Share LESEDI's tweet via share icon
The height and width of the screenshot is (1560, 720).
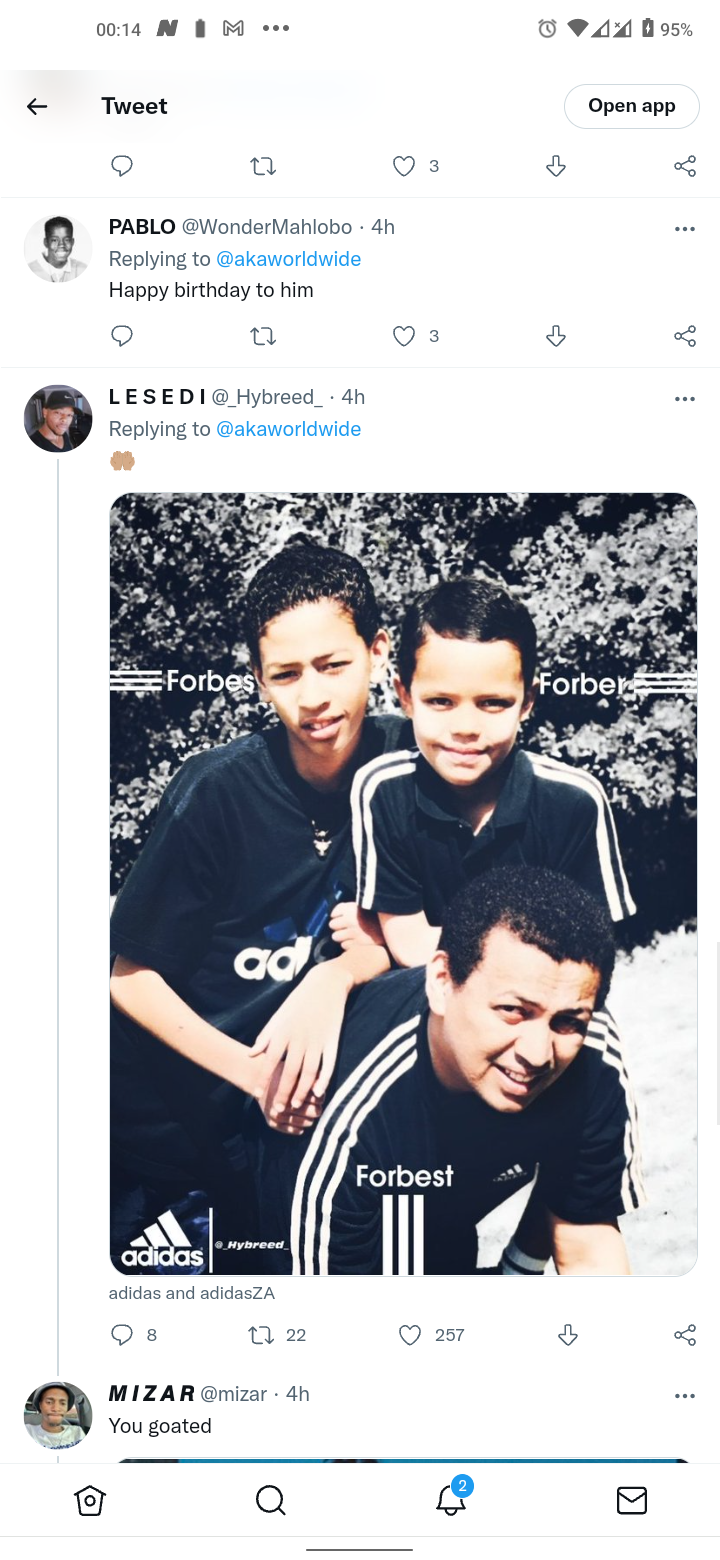pyautogui.click(x=685, y=1335)
